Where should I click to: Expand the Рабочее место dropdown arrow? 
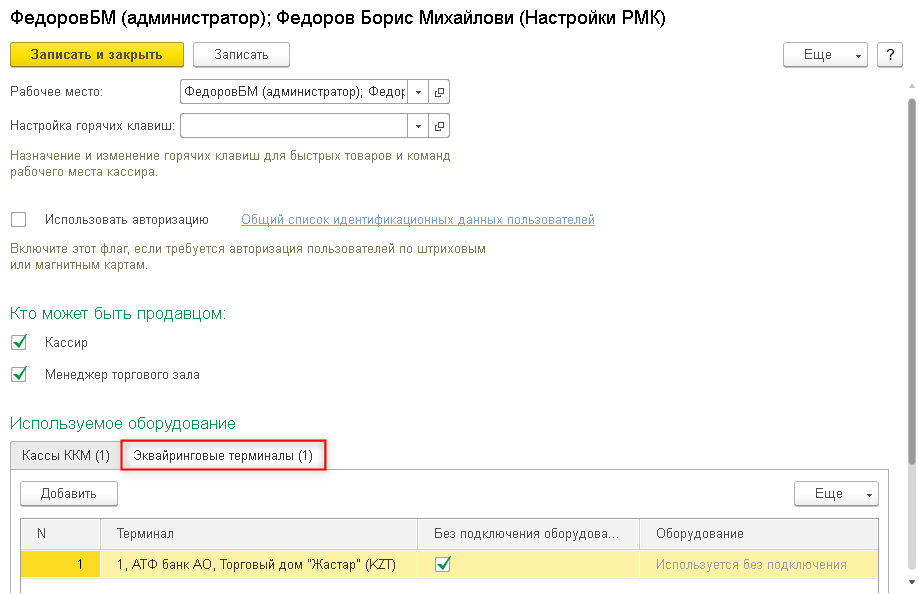[x=419, y=92]
